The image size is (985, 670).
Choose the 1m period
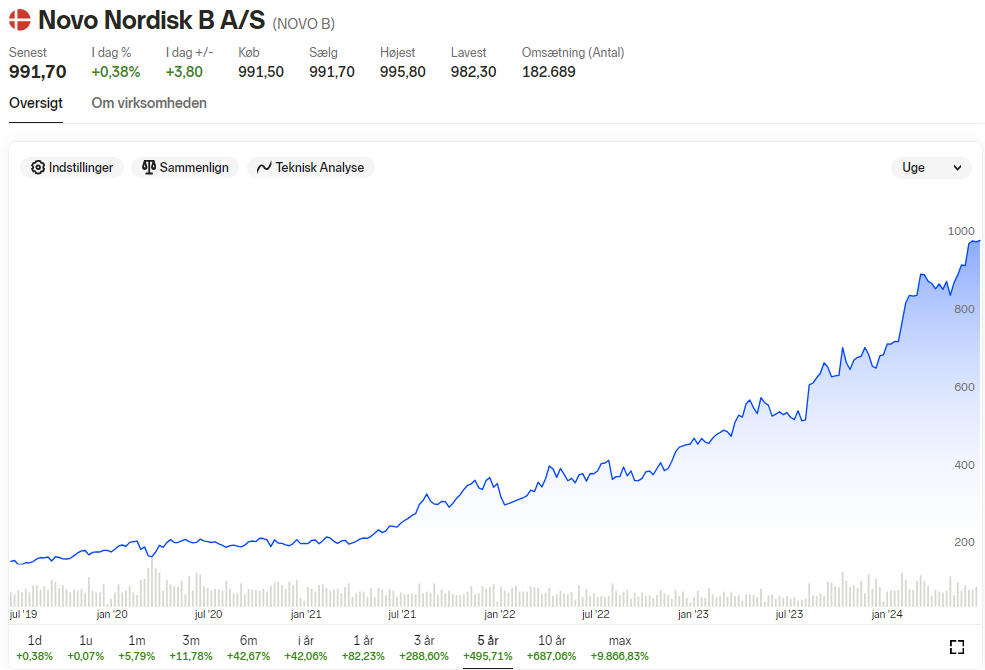136,648
